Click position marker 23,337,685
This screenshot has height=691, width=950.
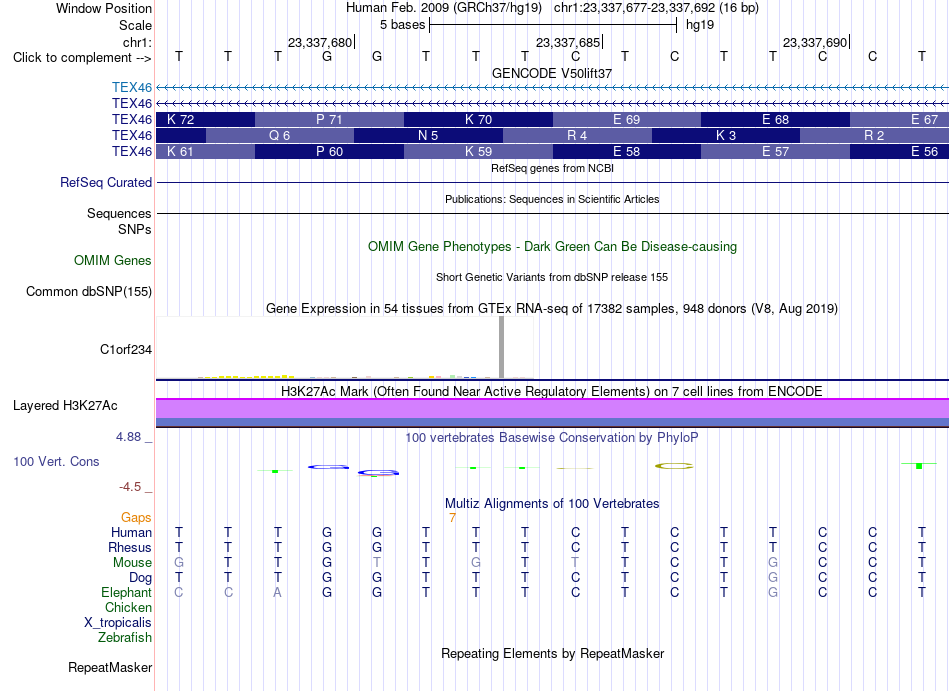[569, 42]
